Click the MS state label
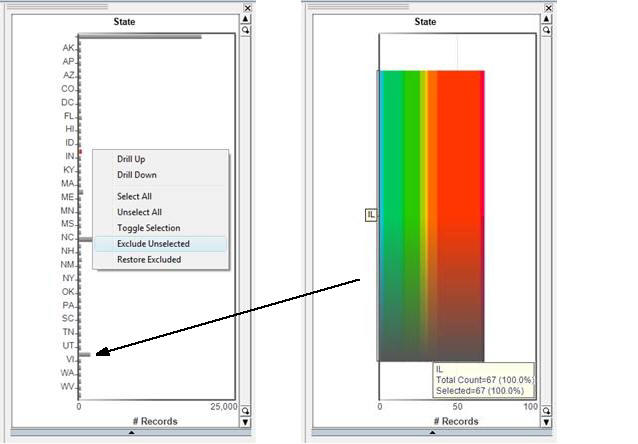 68,224
